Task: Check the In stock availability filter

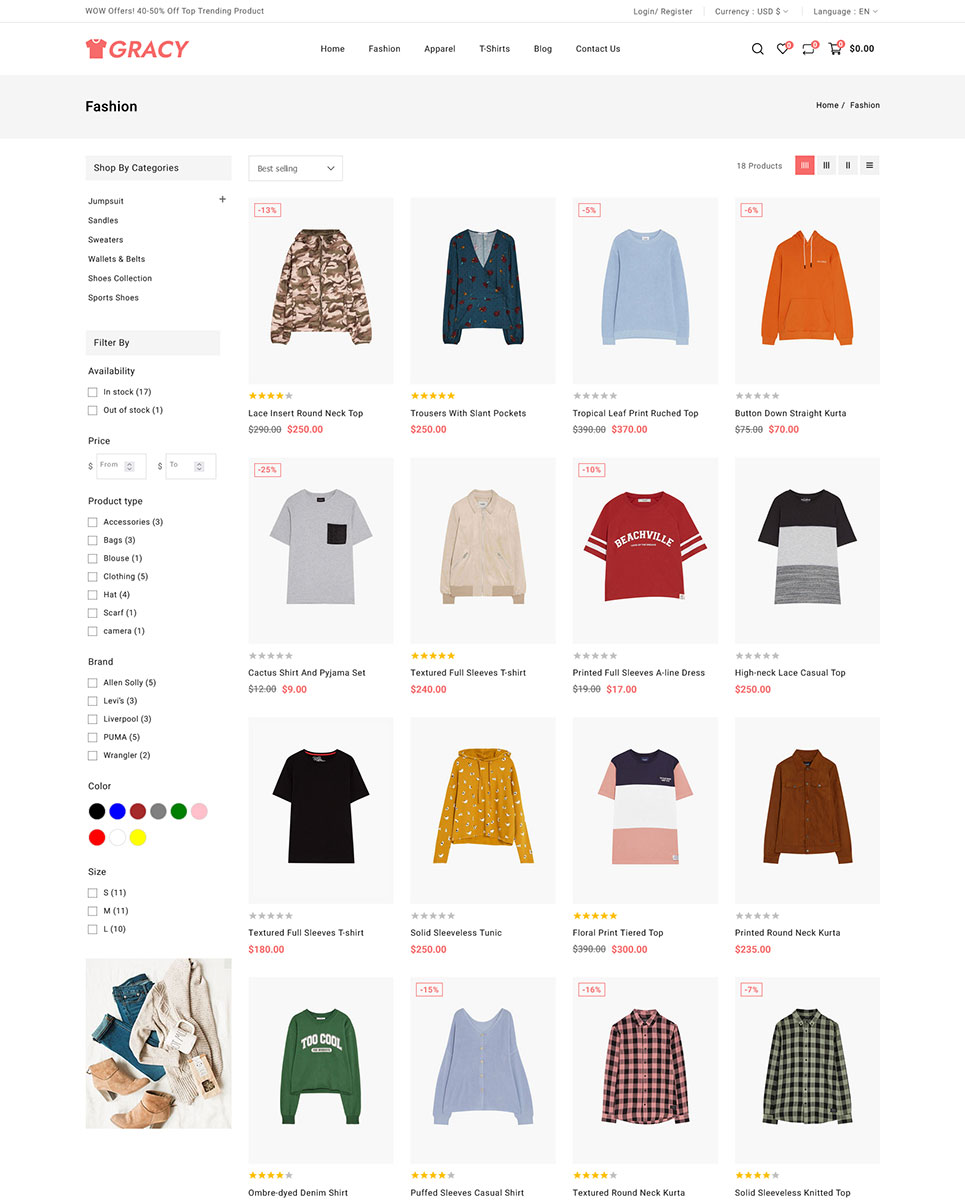Action: click(93, 392)
